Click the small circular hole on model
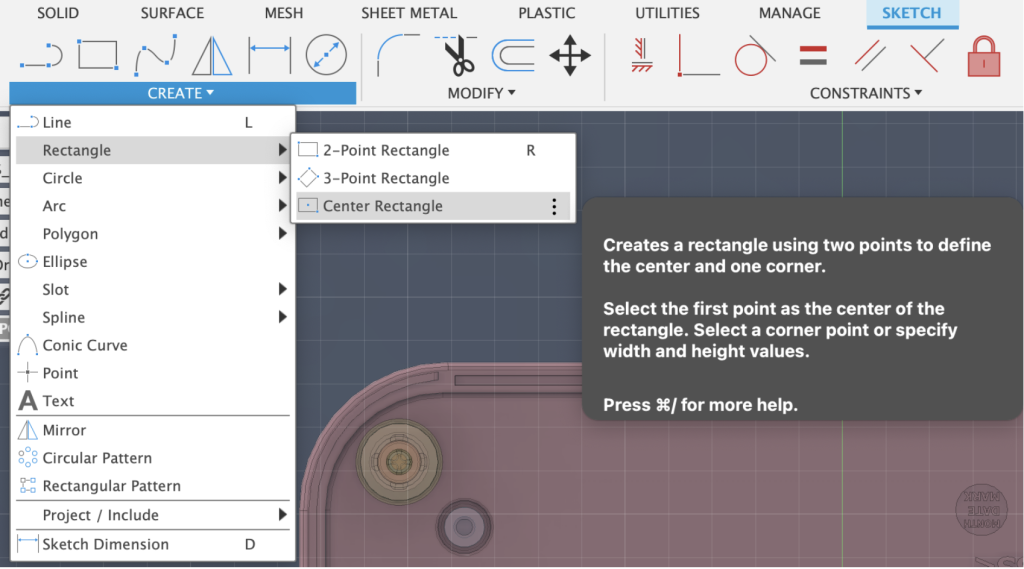Screen dimensions: 1024x569 point(464,527)
